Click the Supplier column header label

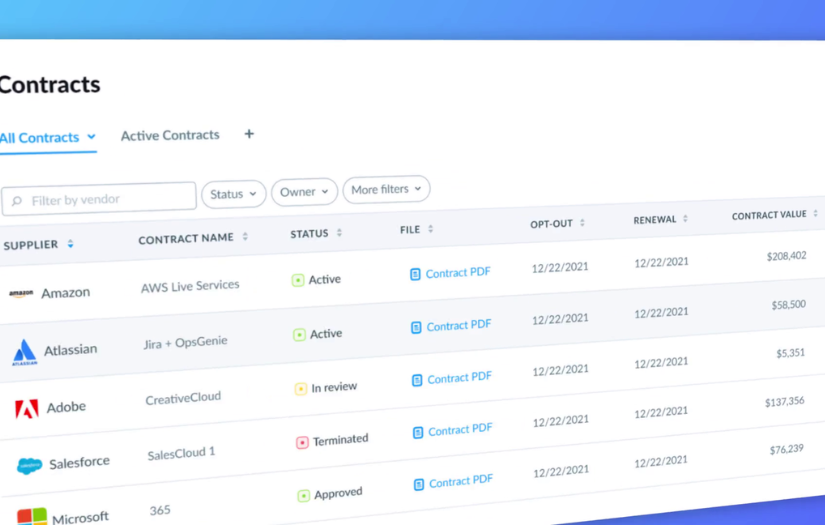[31, 245]
